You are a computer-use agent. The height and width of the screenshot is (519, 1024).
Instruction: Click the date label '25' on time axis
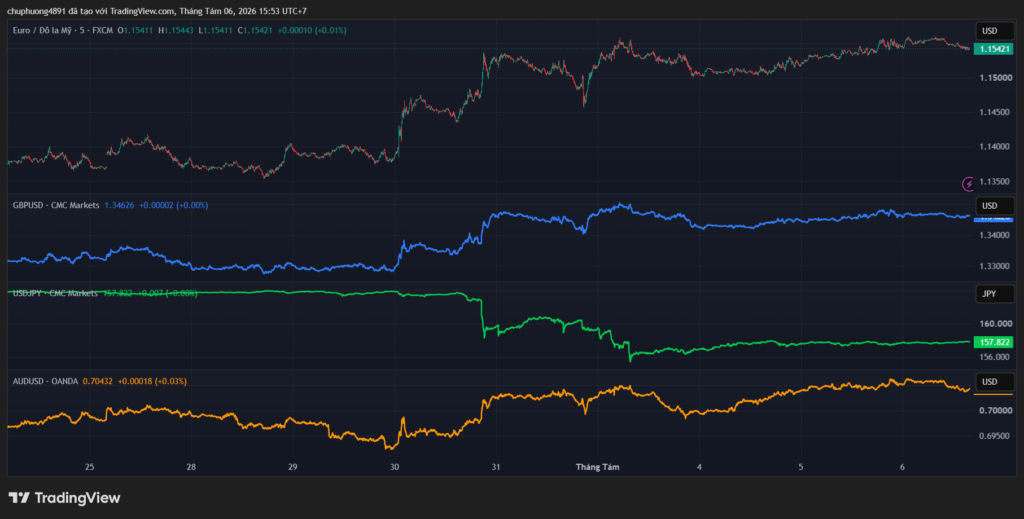click(x=89, y=467)
